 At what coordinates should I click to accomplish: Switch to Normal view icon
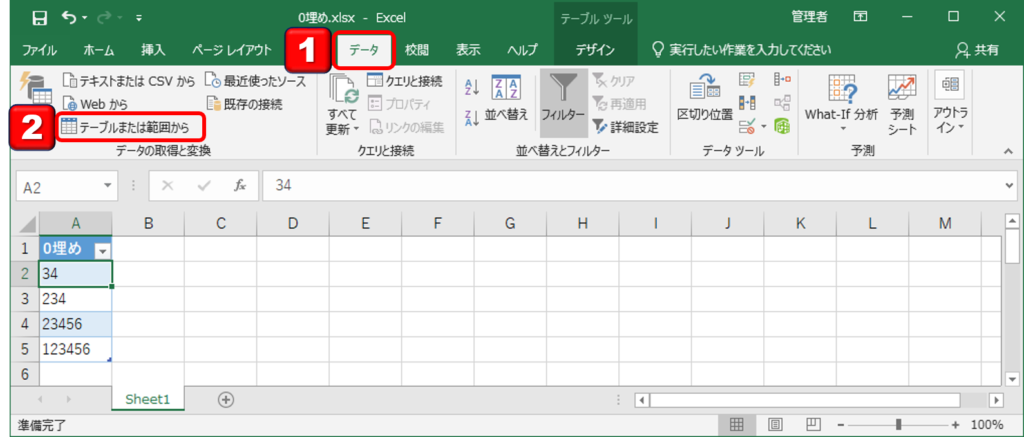click(737, 425)
